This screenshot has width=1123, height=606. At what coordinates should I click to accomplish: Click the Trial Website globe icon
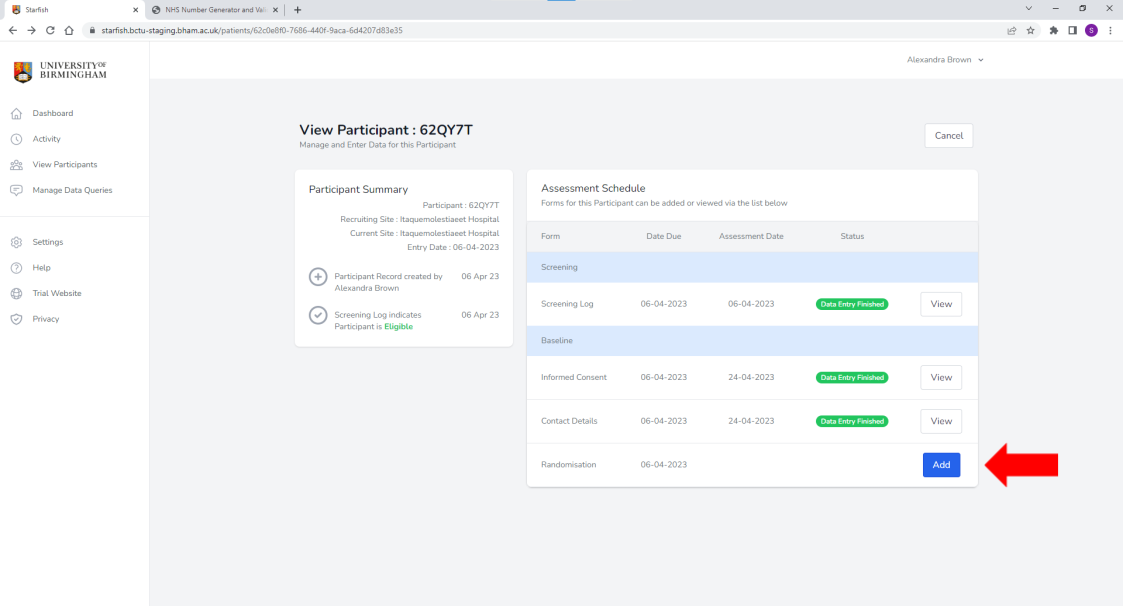[x=16, y=293]
